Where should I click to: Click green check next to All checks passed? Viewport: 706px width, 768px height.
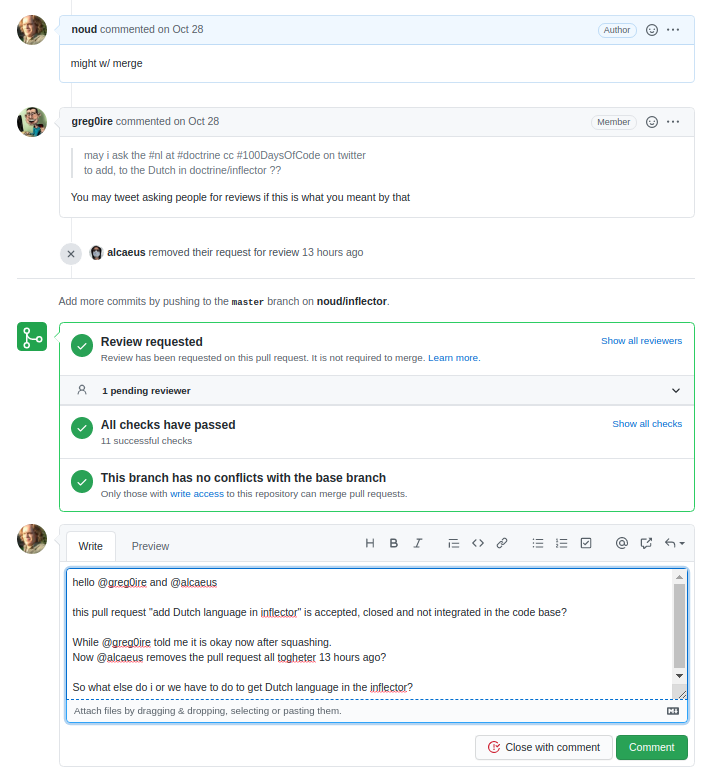coord(82,429)
